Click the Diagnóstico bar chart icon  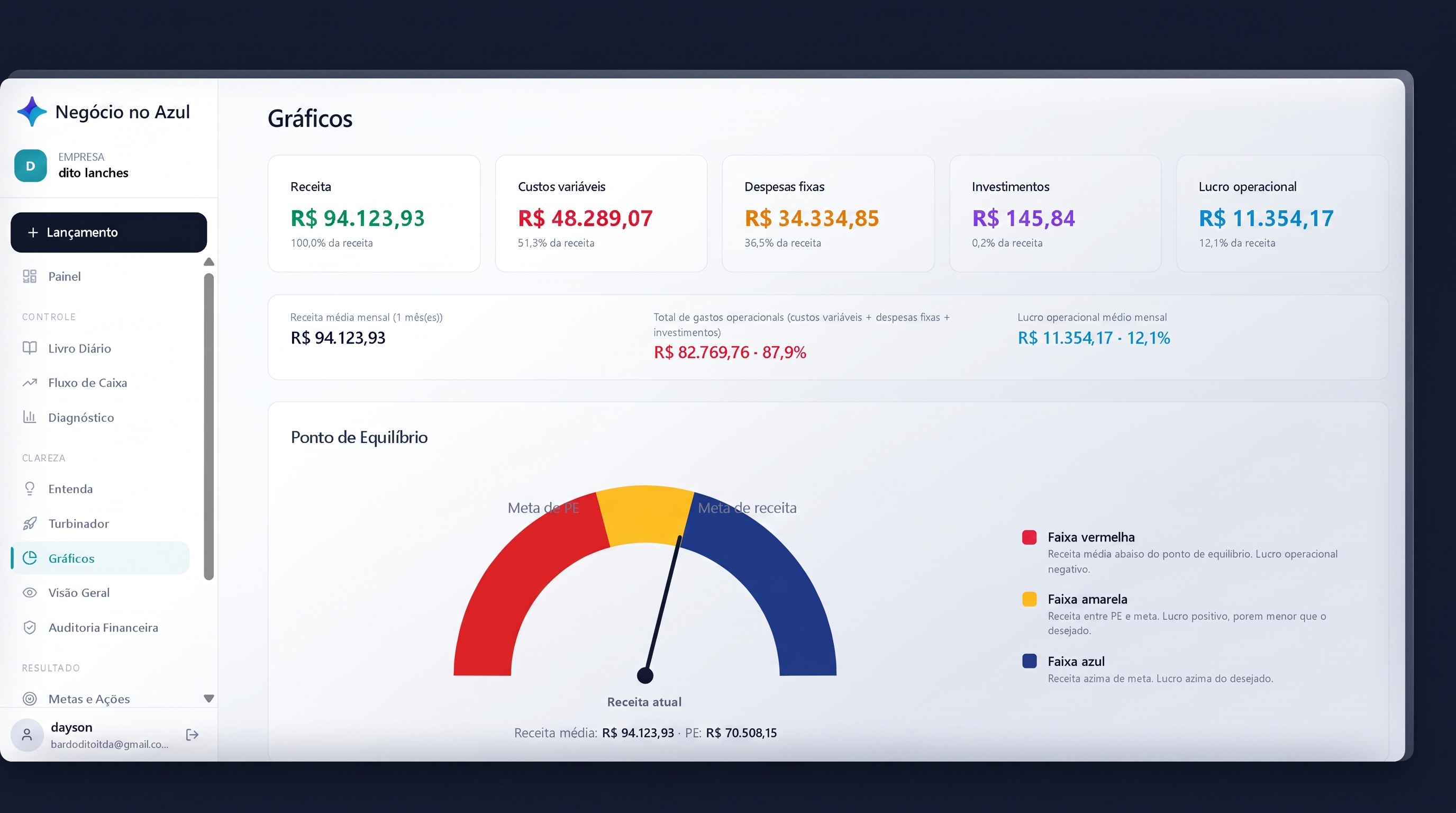30,417
